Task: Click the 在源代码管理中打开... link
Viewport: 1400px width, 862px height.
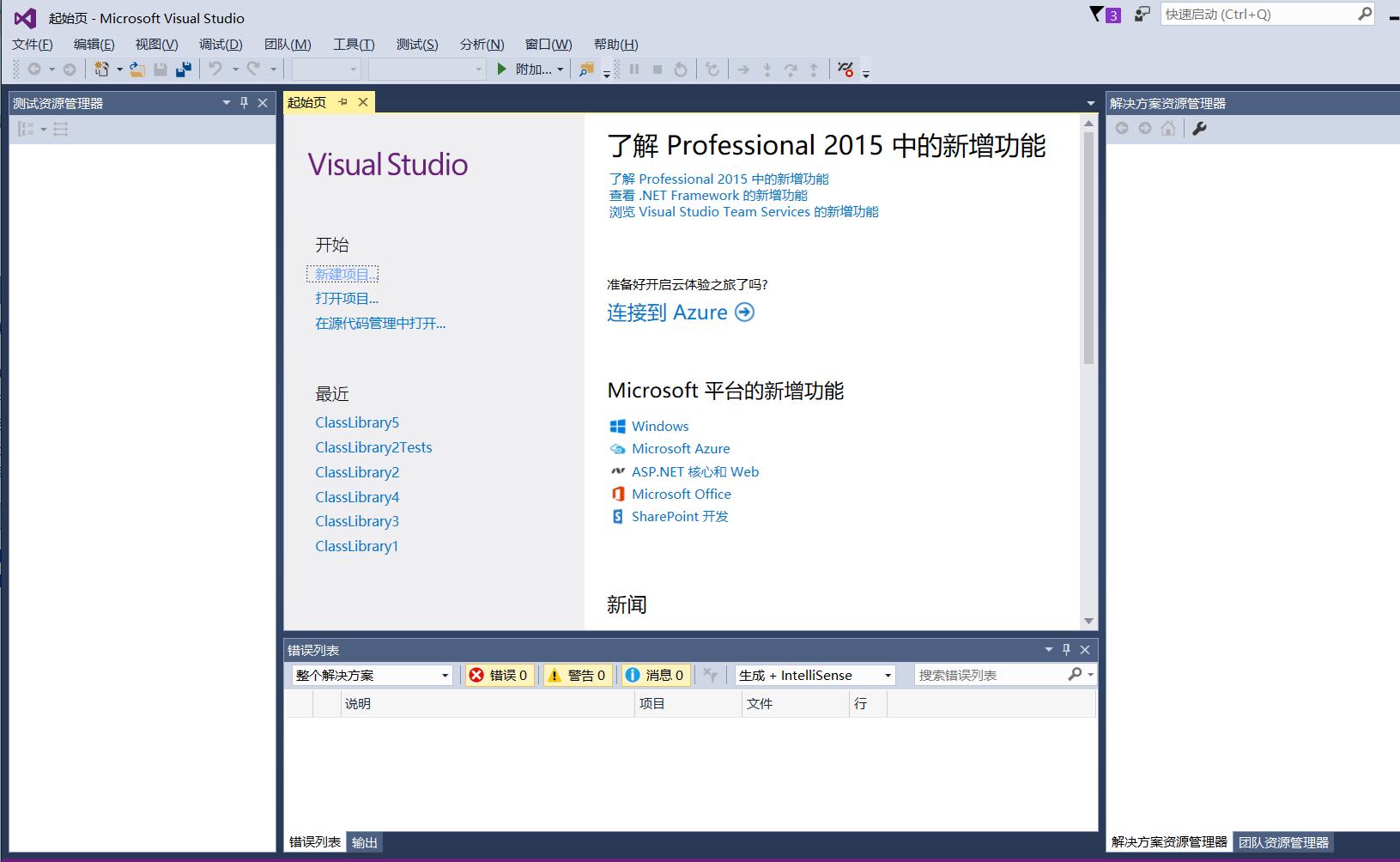Action: point(380,324)
